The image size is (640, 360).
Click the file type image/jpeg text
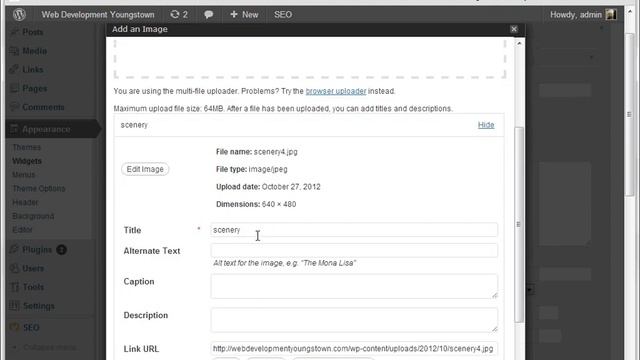point(268,169)
